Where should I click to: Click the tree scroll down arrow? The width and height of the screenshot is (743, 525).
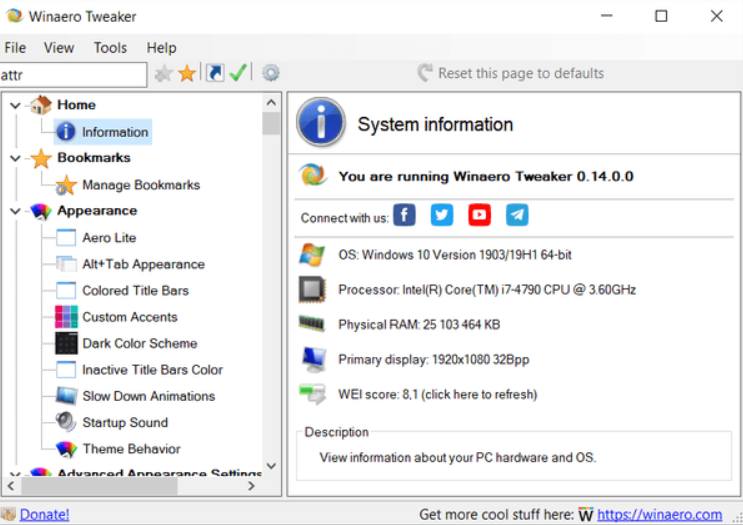tap(272, 466)
